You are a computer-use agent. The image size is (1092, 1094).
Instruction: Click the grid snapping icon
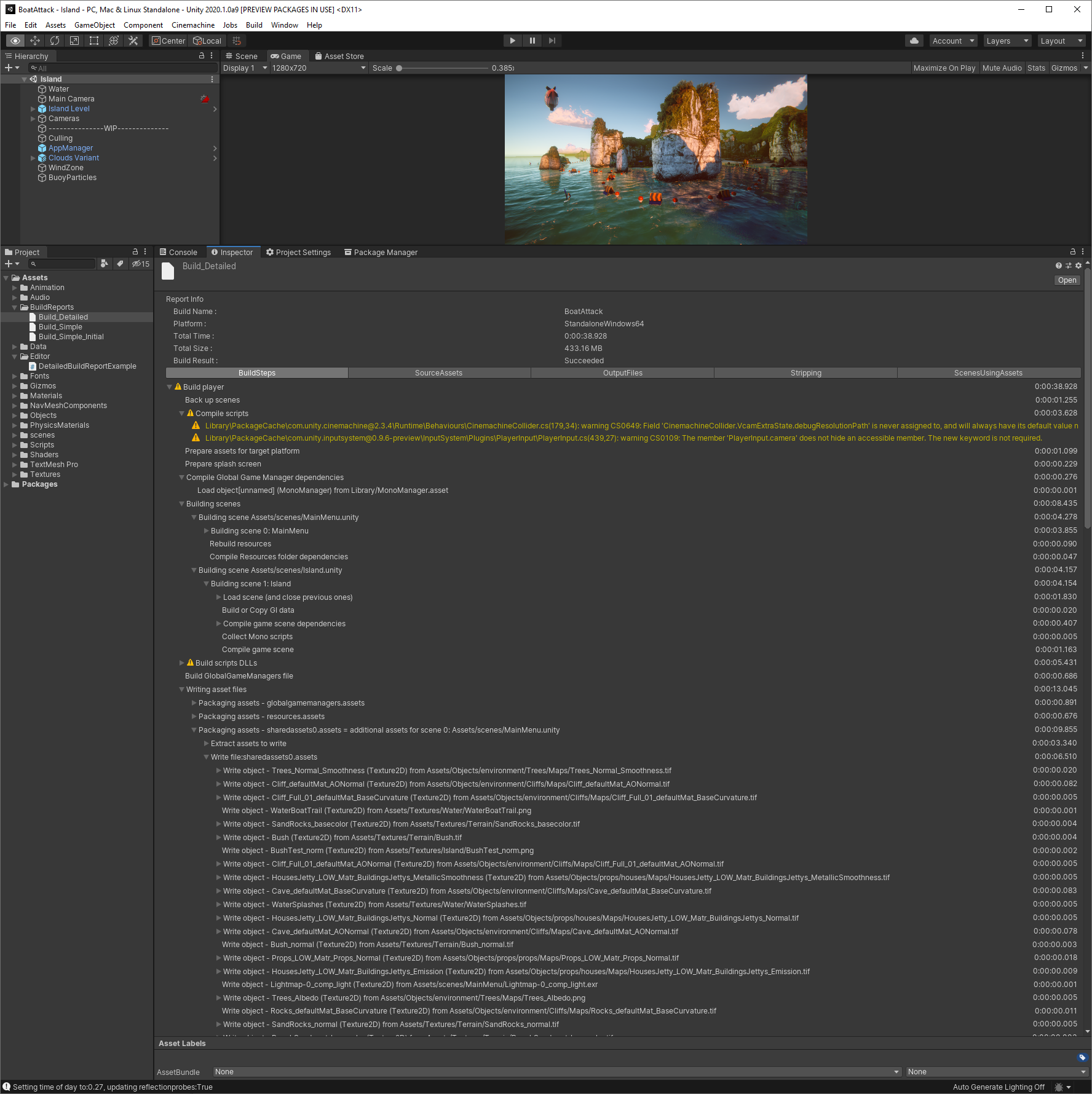click(237, 41)
